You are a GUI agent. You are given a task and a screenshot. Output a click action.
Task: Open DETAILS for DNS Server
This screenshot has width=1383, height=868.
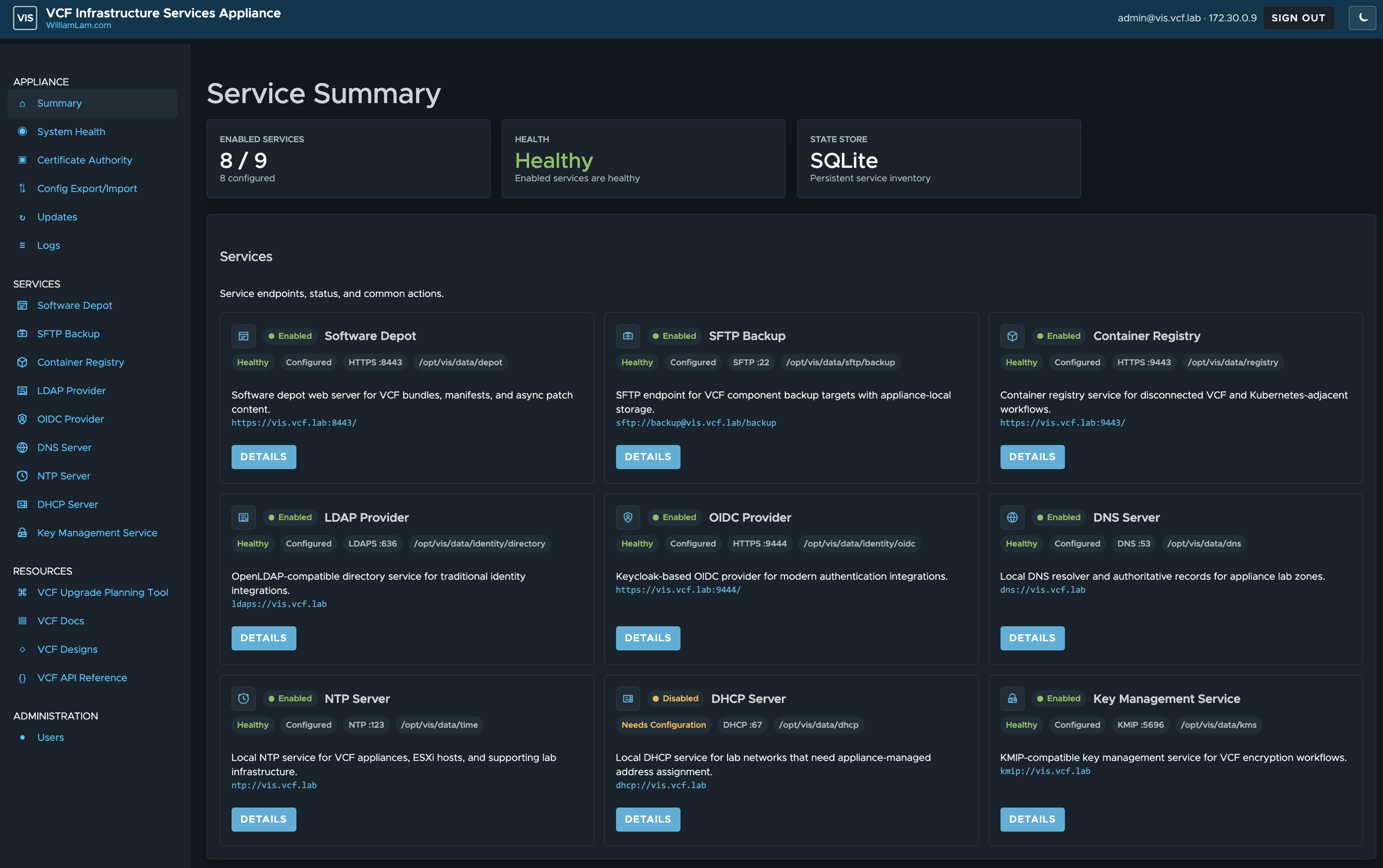tap(1032, 638)
